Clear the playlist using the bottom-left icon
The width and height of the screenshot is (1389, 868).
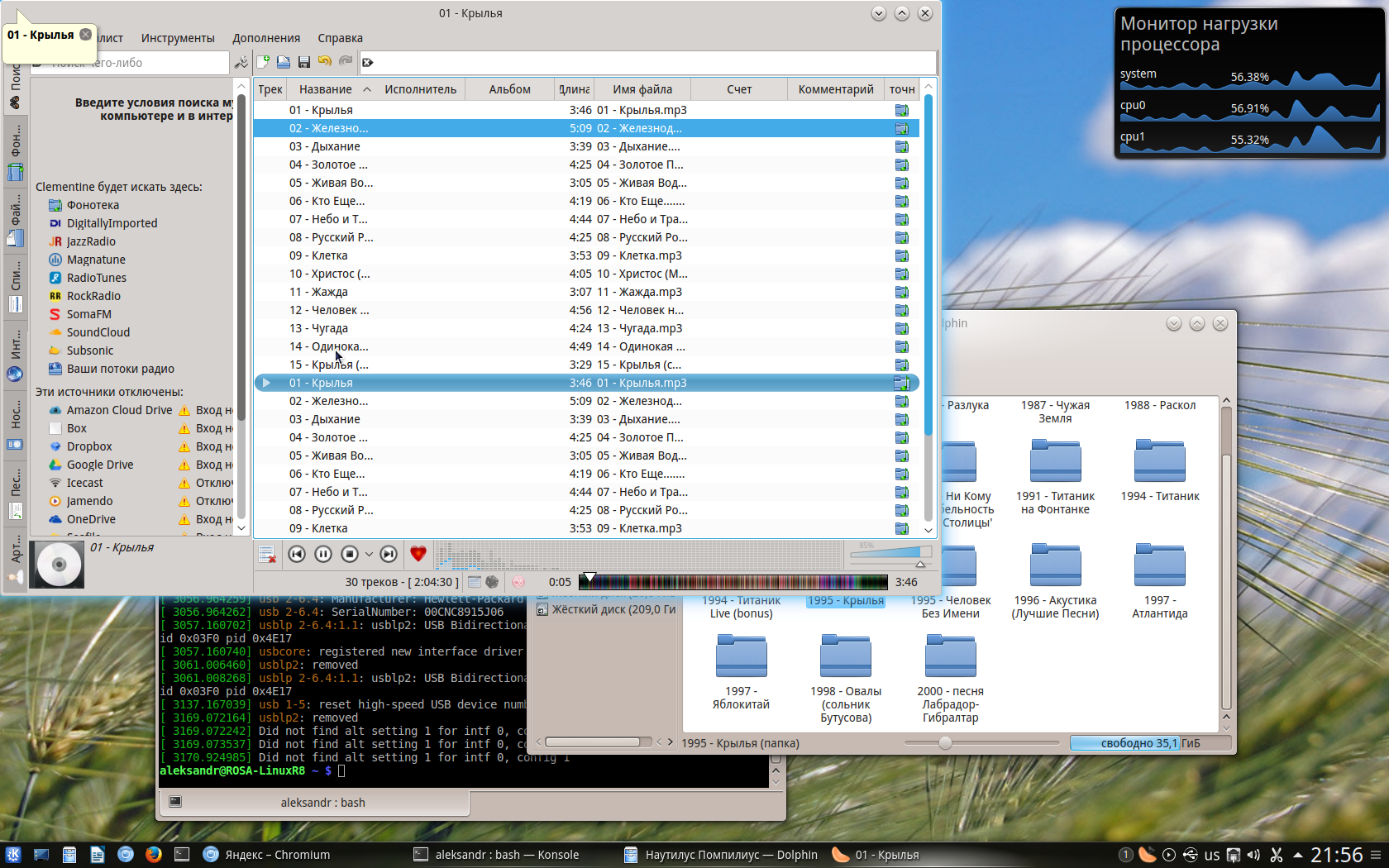tap(266, 555)
